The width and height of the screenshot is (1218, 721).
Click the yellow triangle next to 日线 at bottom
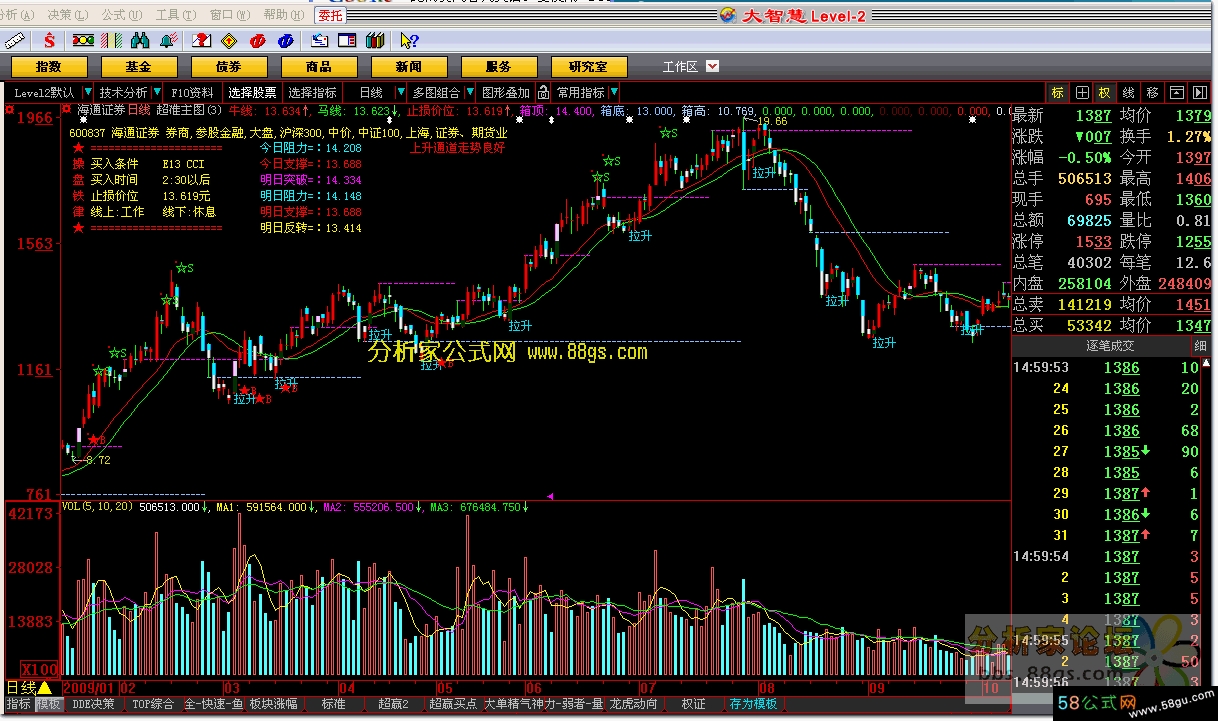point(45,688)
